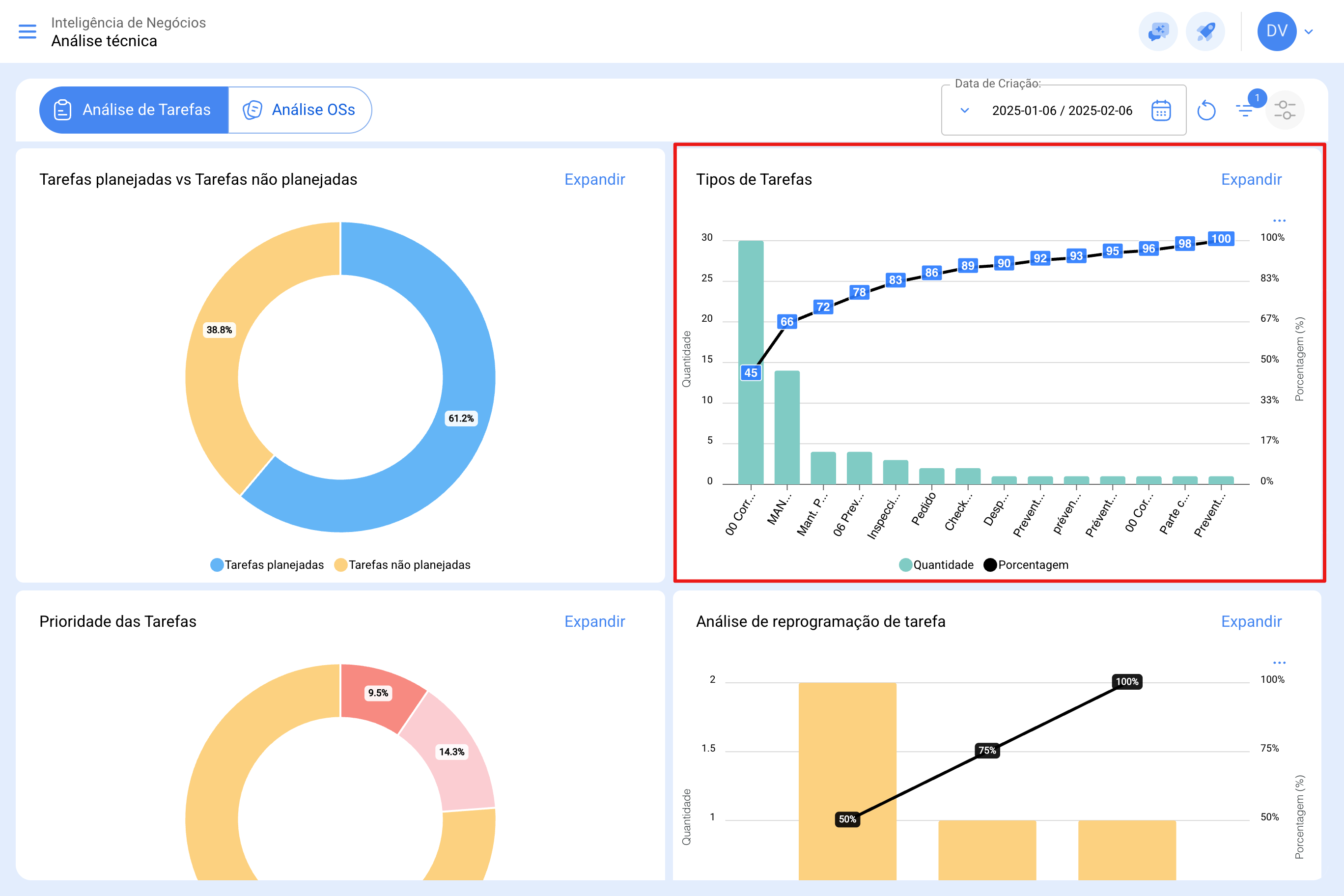Click the Inspecci... axis label
Image resolution: width=1344 pixels, height=896 pixels.
pos(883,516)
